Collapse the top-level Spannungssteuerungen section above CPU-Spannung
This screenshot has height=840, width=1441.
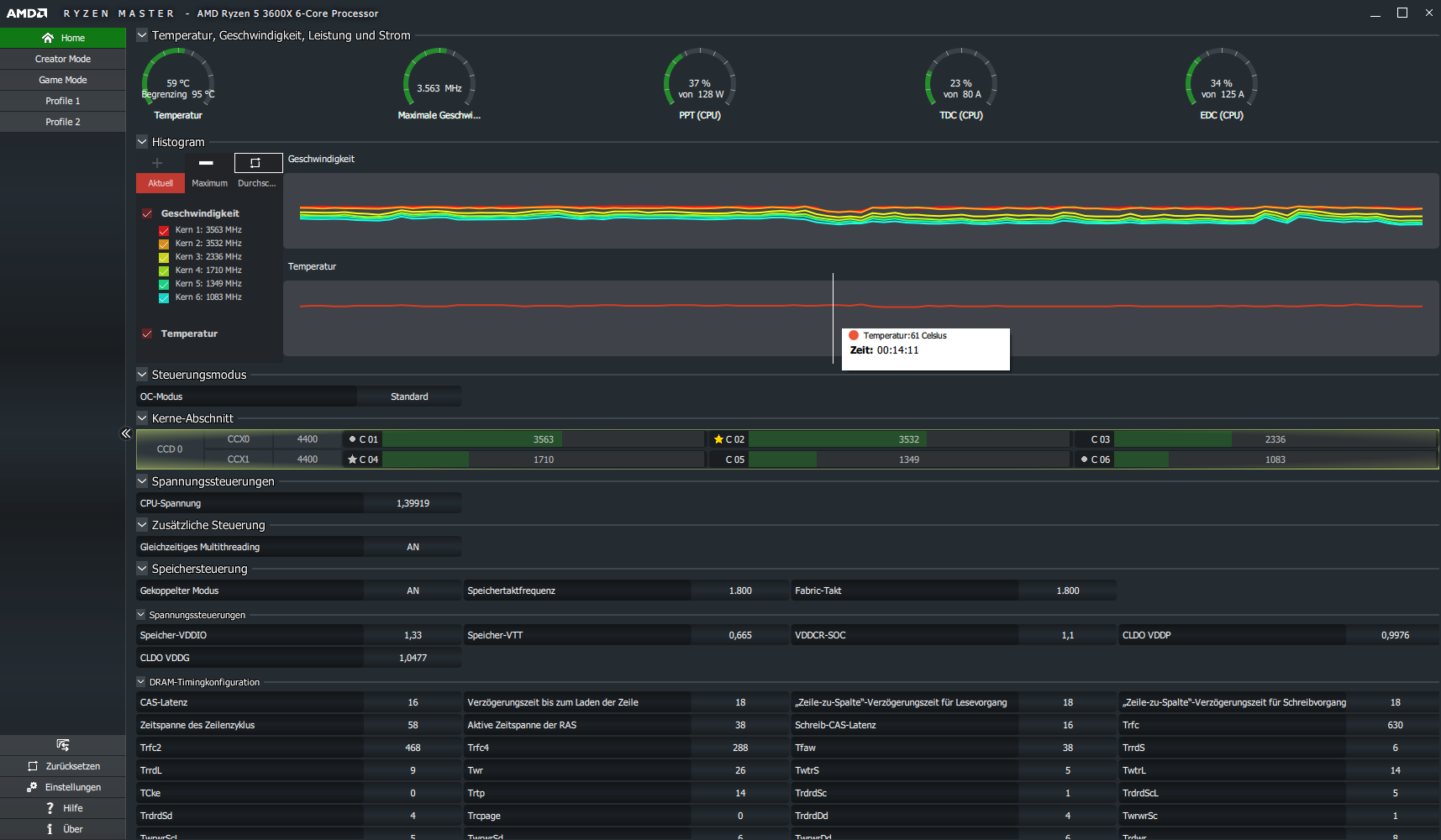click(142, 481)
